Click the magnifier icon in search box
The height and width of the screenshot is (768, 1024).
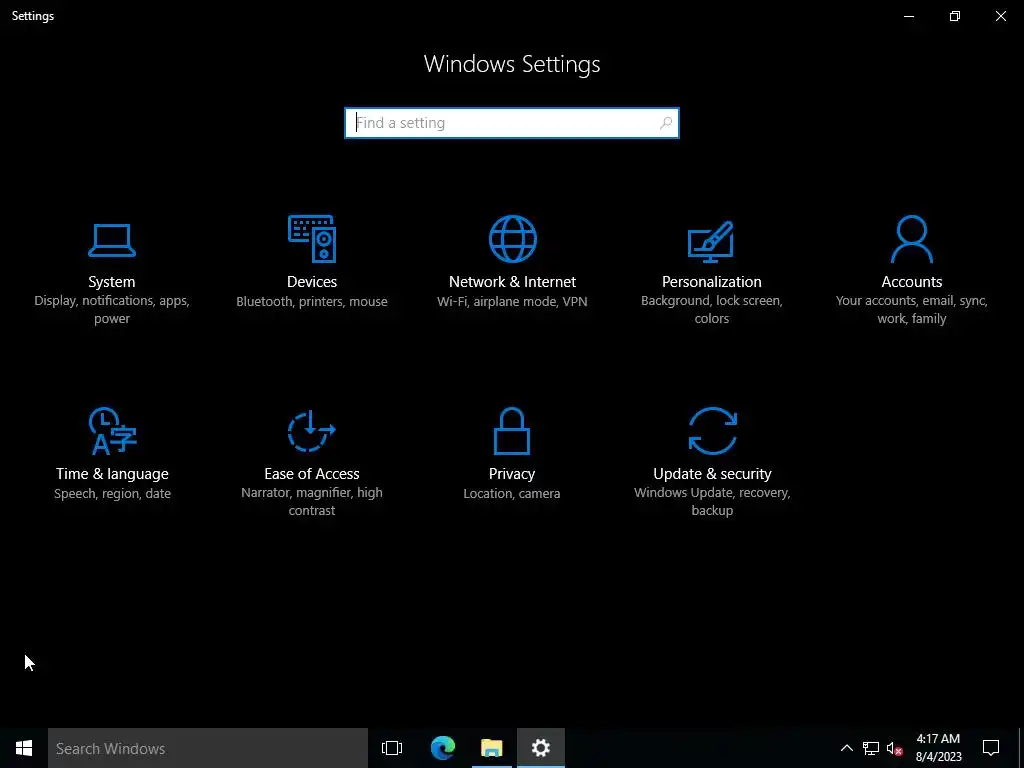pyautogui.click(x=665, y=123)
